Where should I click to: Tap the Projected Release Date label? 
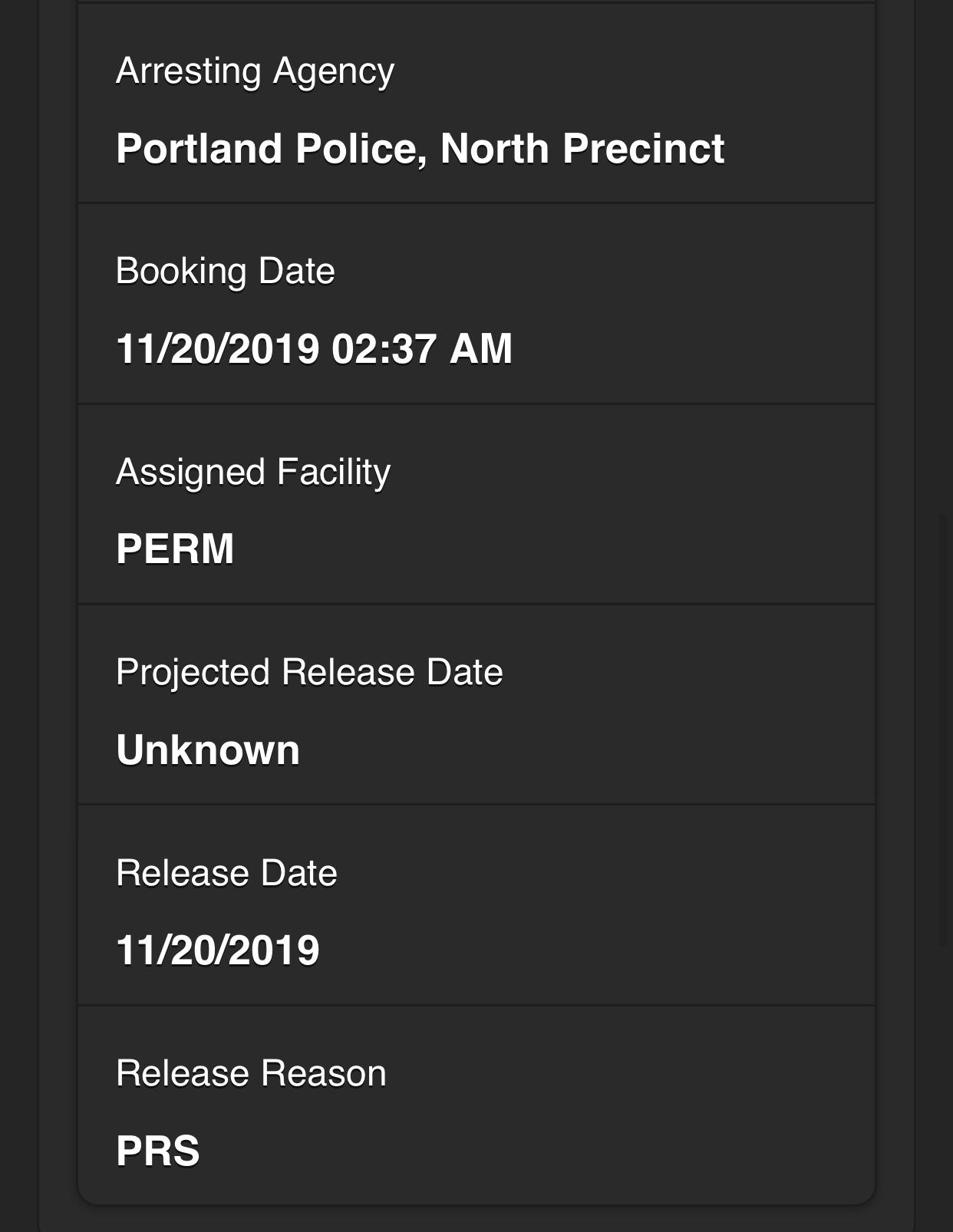tap(309, 673)
